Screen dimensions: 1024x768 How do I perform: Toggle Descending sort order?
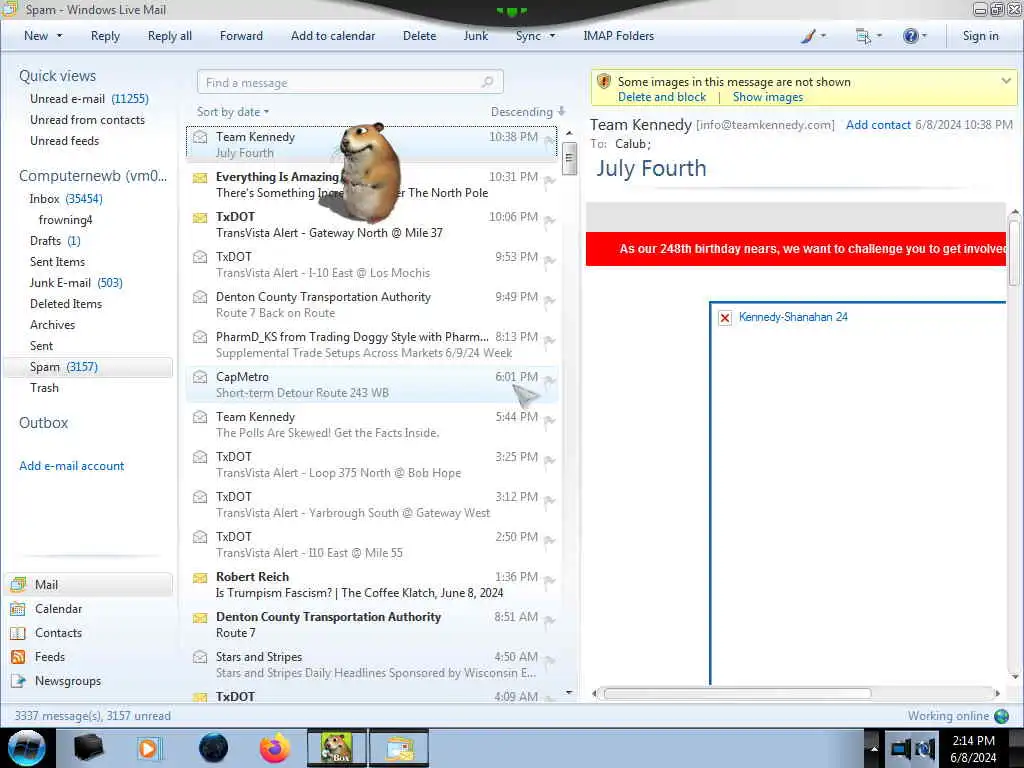point(528,112)
